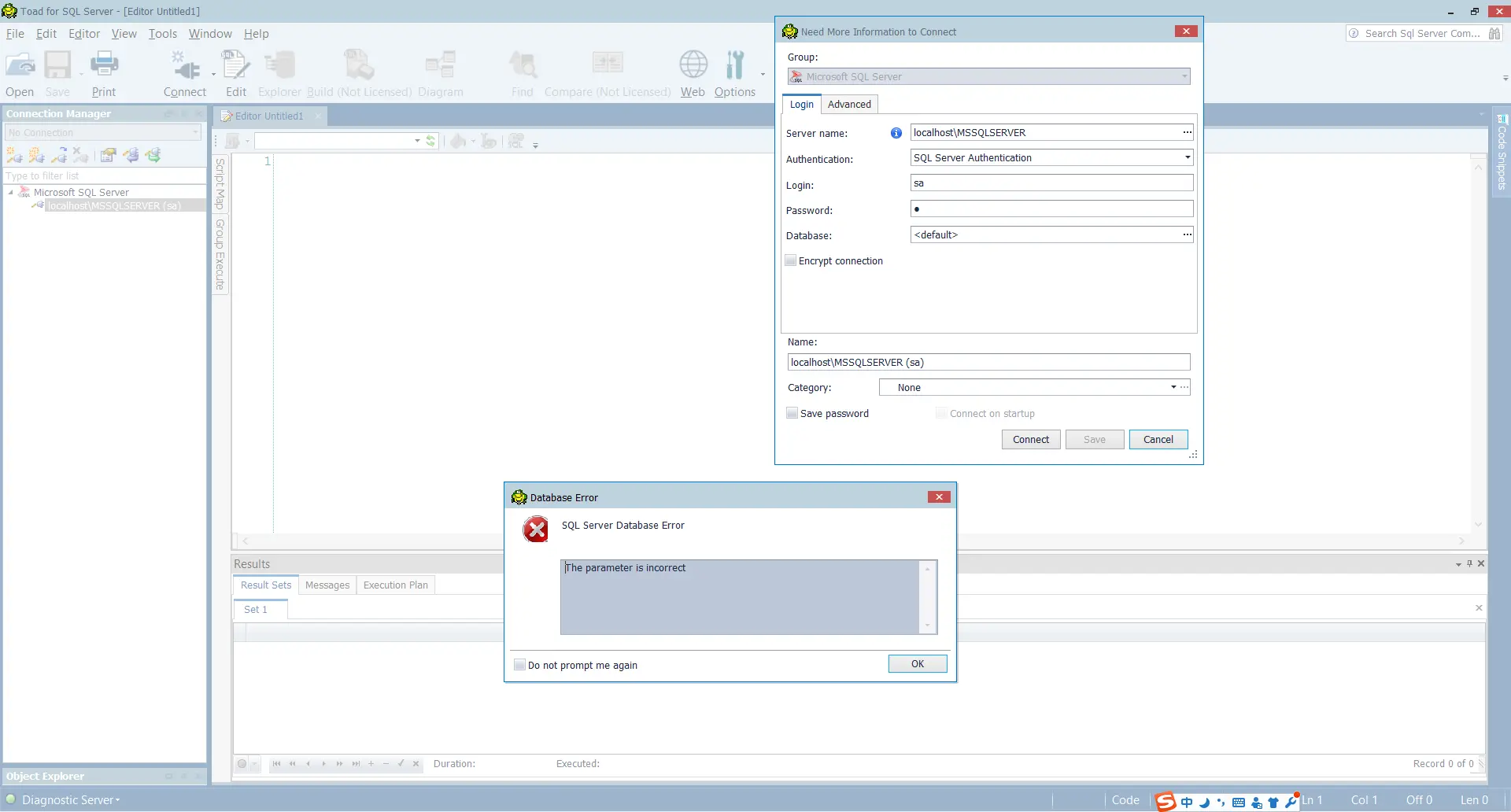Open the Category dropdown showing None
This screenshot has width=1511, height=812.
pos(1173,387)
